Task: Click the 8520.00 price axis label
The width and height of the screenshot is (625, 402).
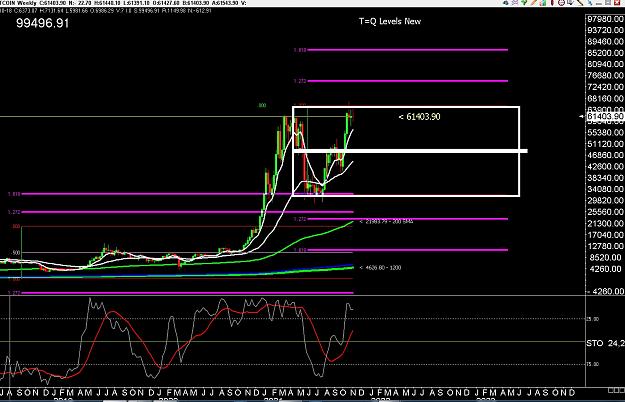Action: point(607,257)
